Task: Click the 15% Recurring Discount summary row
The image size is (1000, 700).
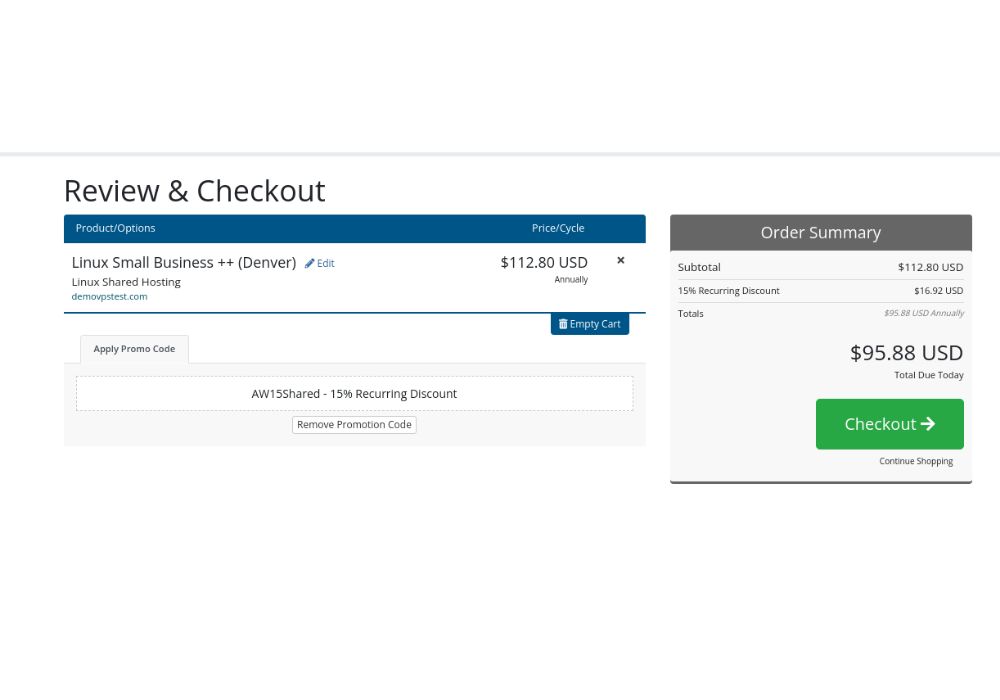Action: 729,291
